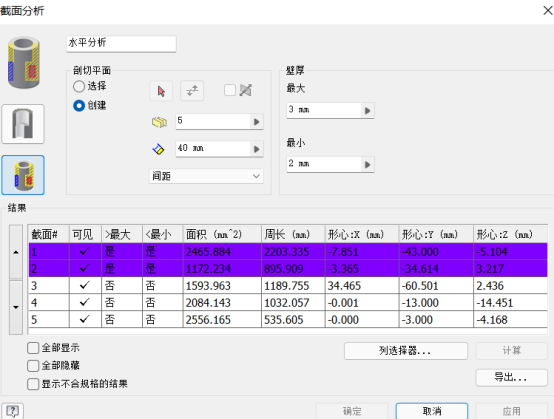Move results up with the up arrow

tap(16, 252)
